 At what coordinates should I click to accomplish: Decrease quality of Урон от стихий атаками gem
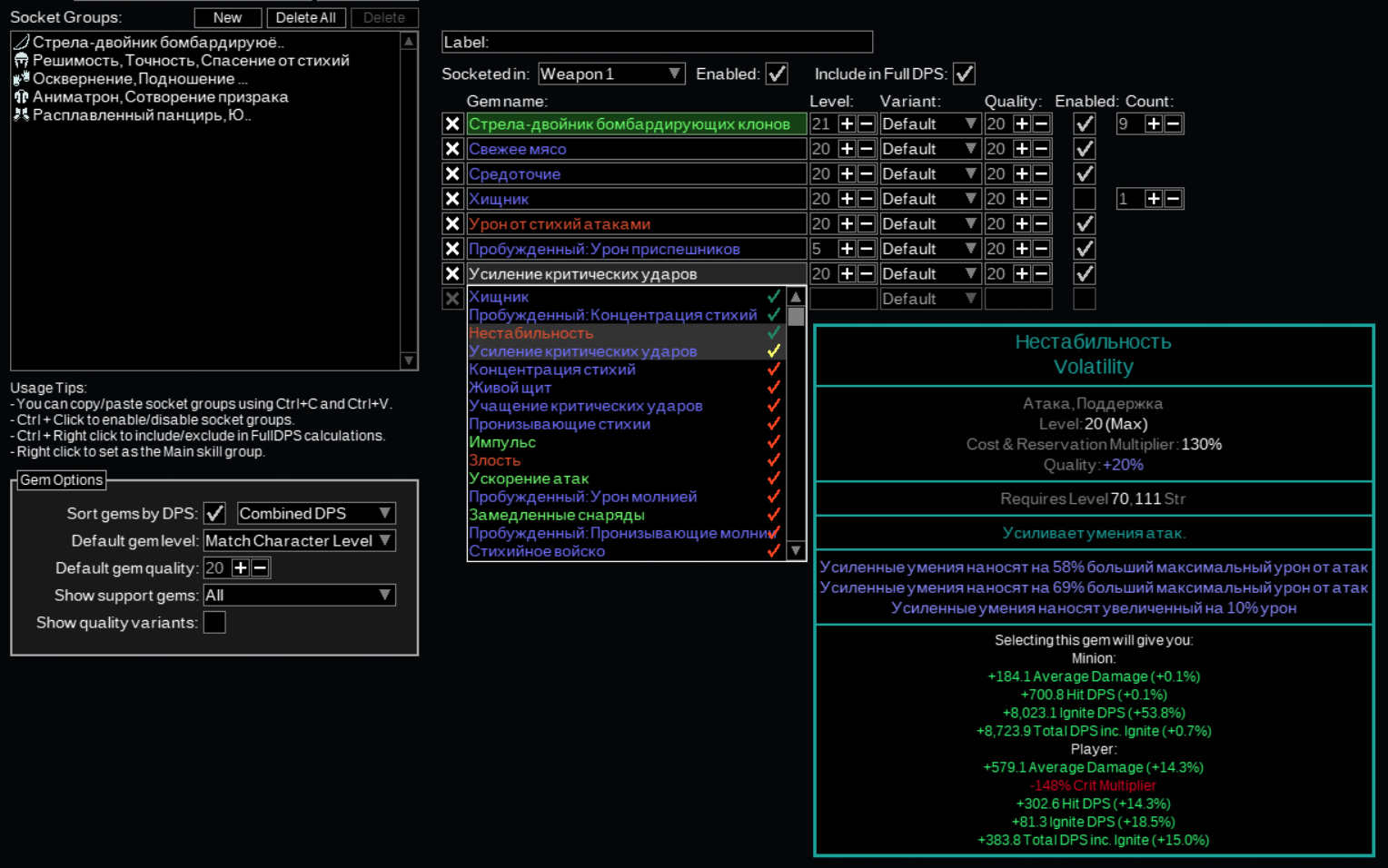click(x=1042, y=223)
